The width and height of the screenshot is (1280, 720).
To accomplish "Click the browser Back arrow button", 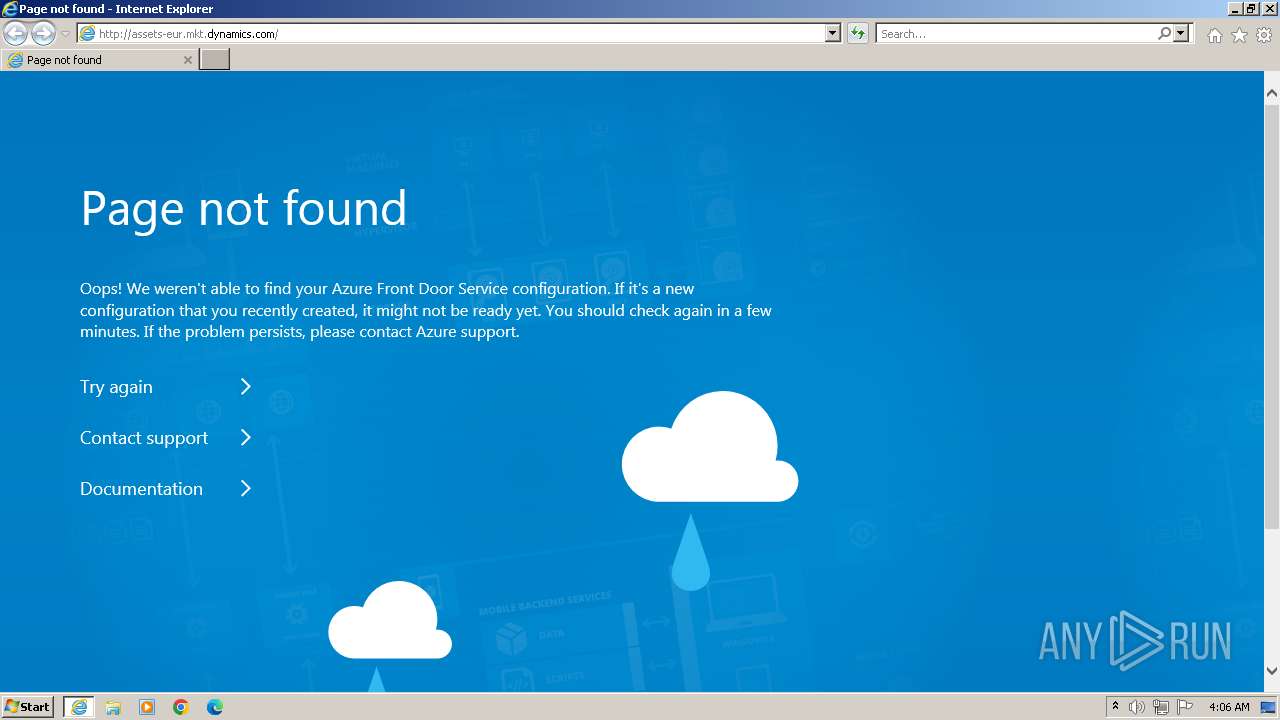I will pos(15,34).
